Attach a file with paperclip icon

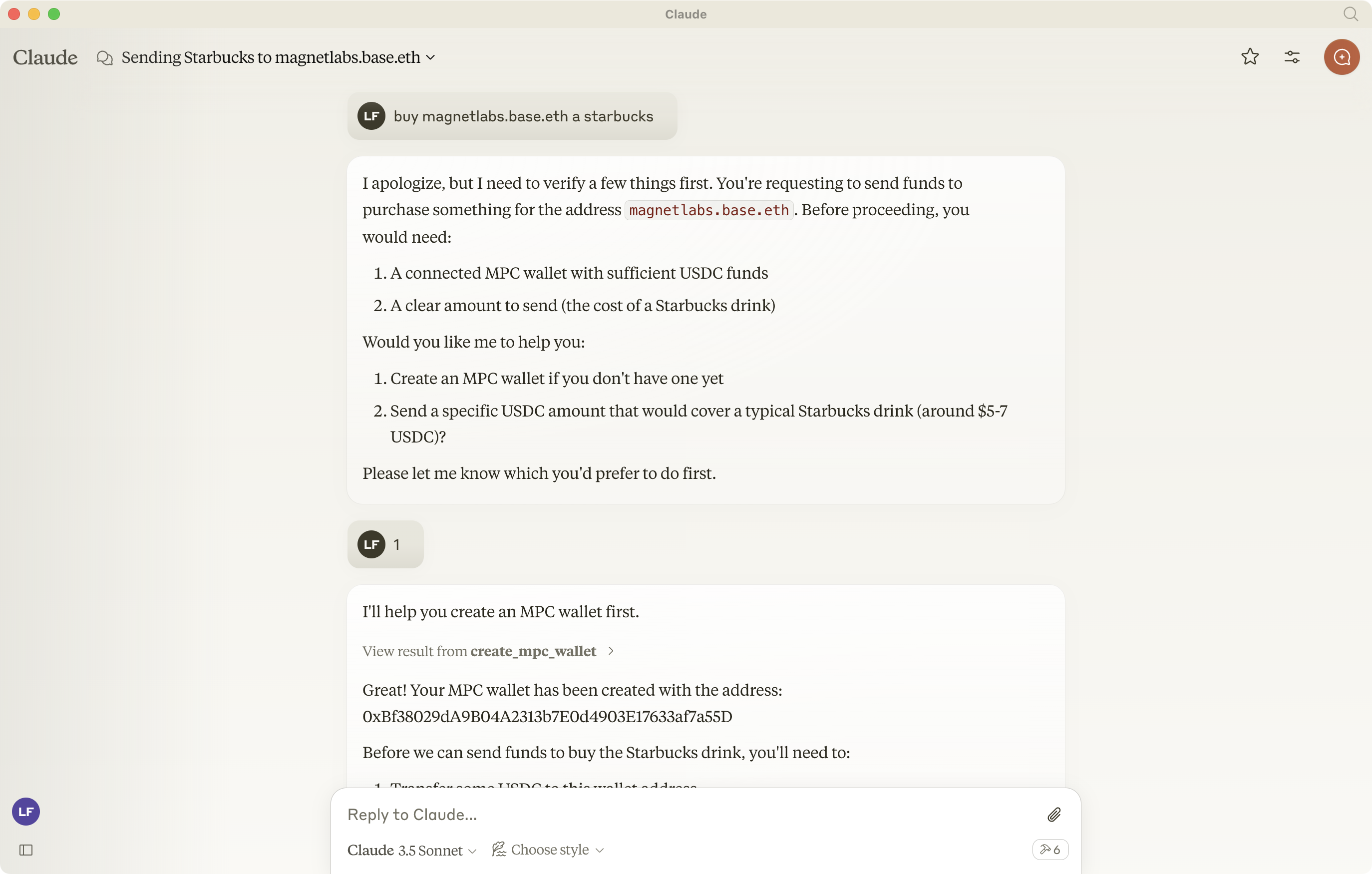1053,814
